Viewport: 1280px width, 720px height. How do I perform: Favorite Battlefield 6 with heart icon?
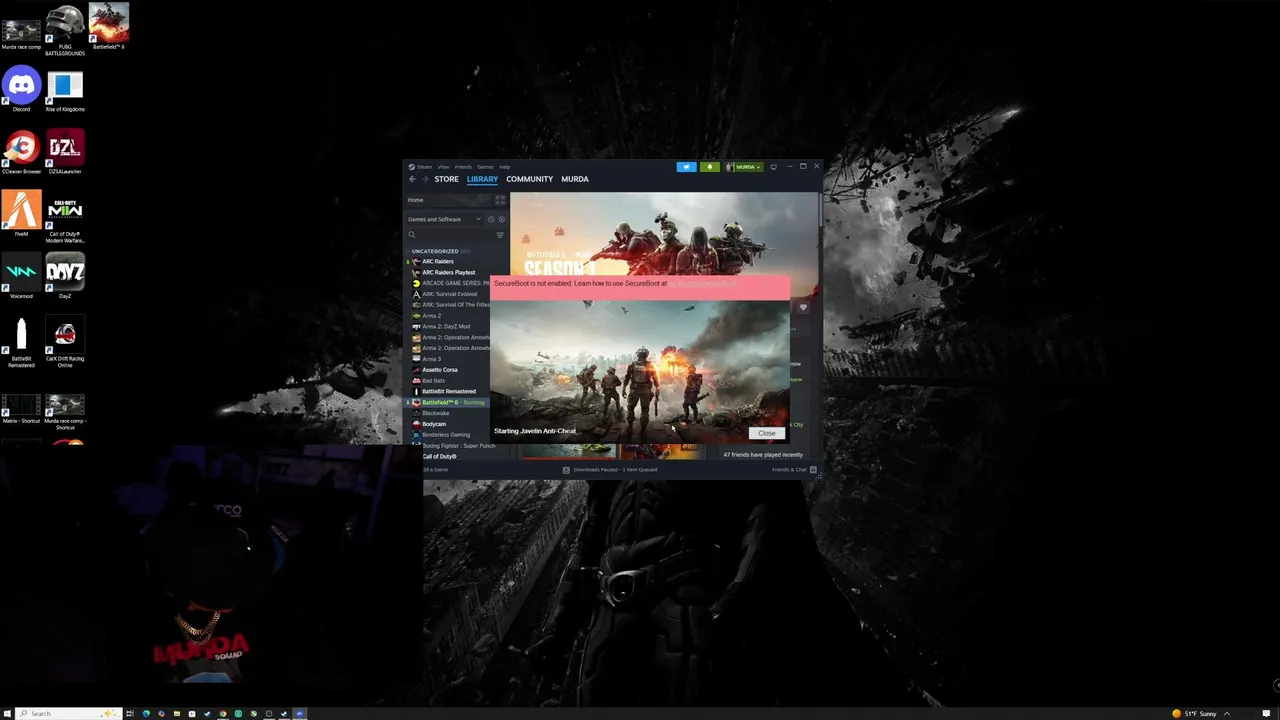802,307
